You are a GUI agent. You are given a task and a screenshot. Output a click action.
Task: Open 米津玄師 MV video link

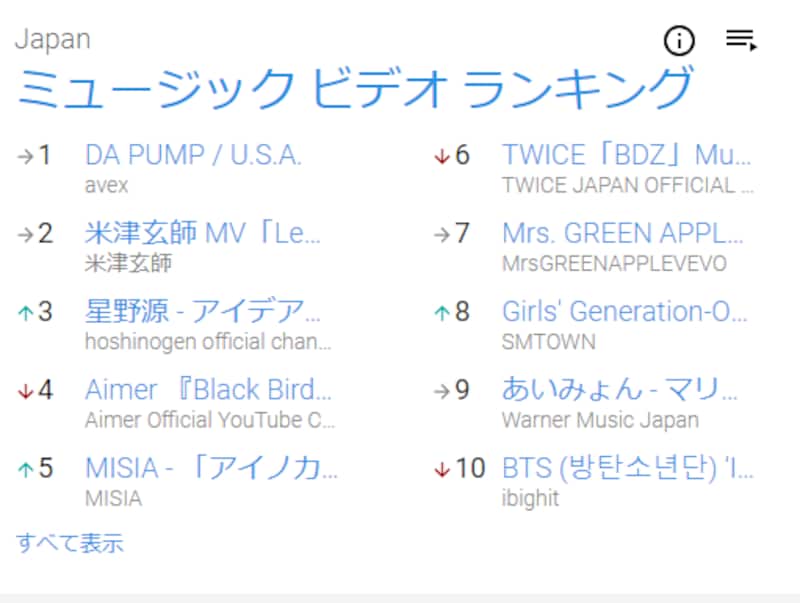203,234
